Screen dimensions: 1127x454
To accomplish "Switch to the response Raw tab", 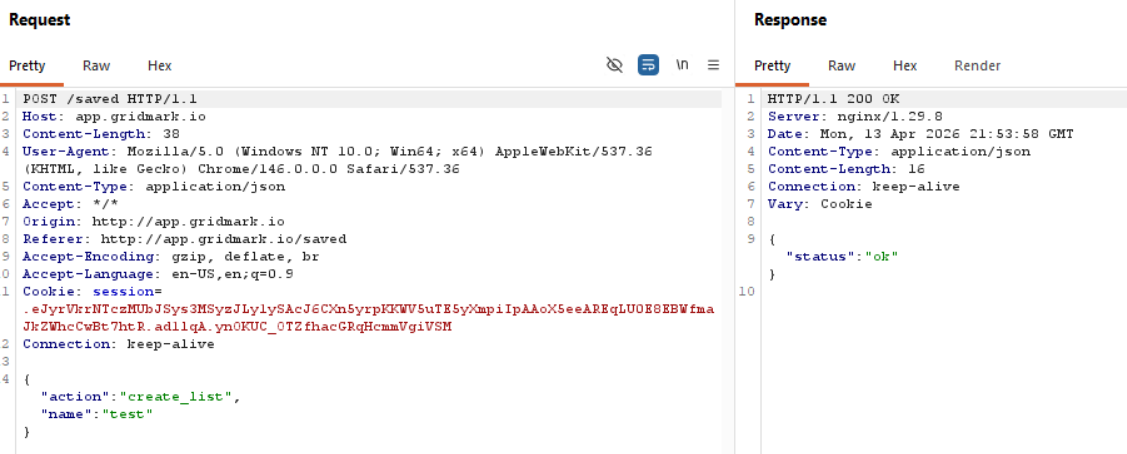I will tap(841, 66).
